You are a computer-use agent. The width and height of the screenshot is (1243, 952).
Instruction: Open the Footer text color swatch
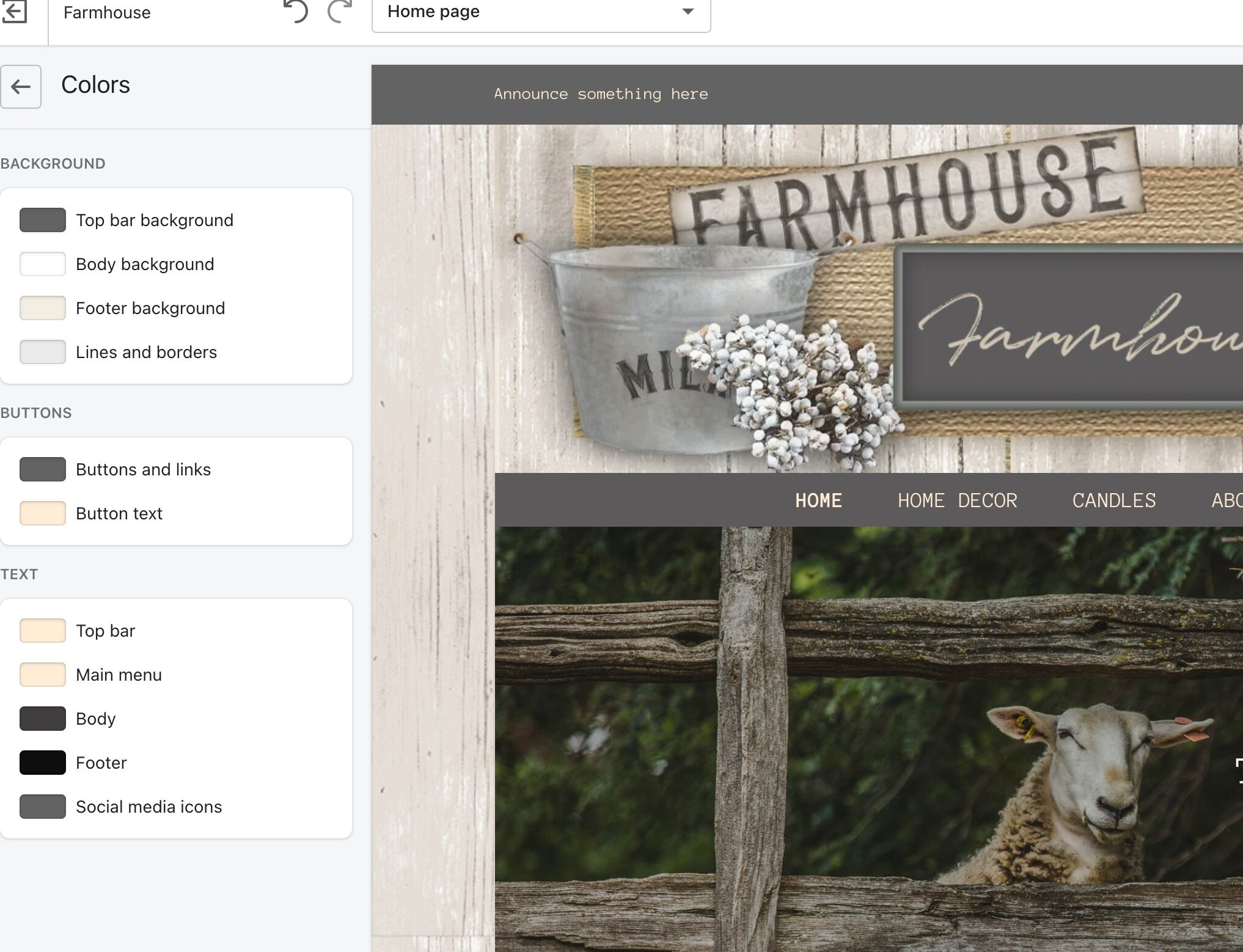(x=42, y=763)
